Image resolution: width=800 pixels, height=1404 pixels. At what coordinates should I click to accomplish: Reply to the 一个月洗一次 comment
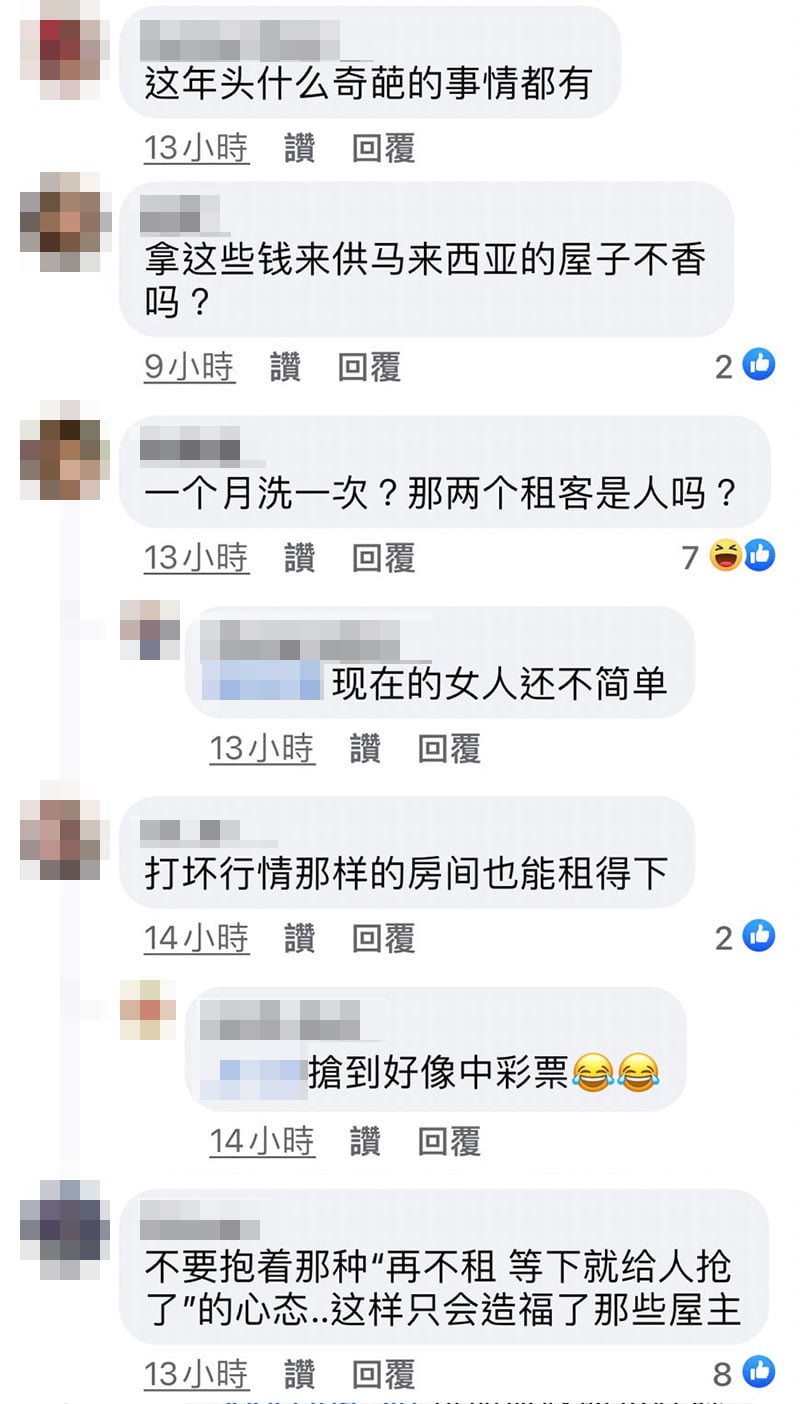[383, 557]
